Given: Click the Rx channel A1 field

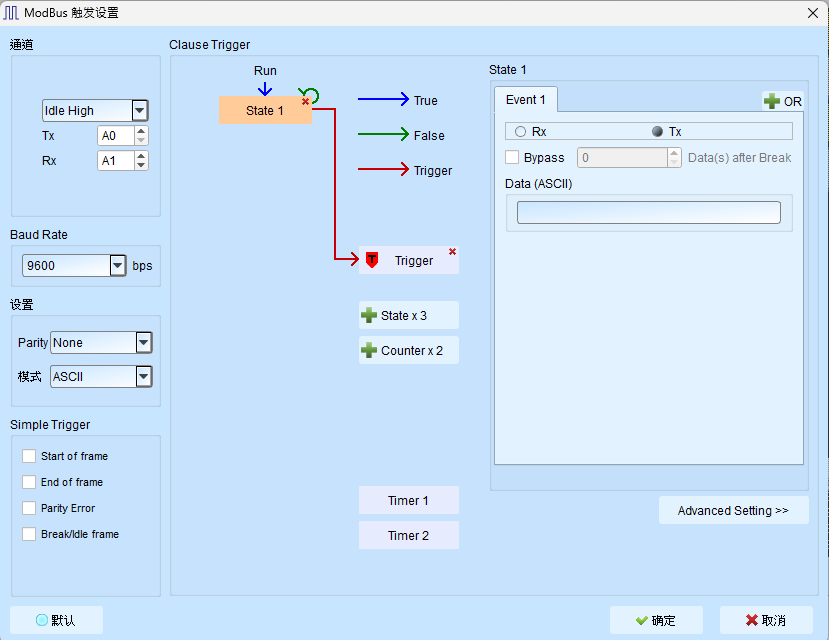Looking at the screenshot, I should (116, 161).
